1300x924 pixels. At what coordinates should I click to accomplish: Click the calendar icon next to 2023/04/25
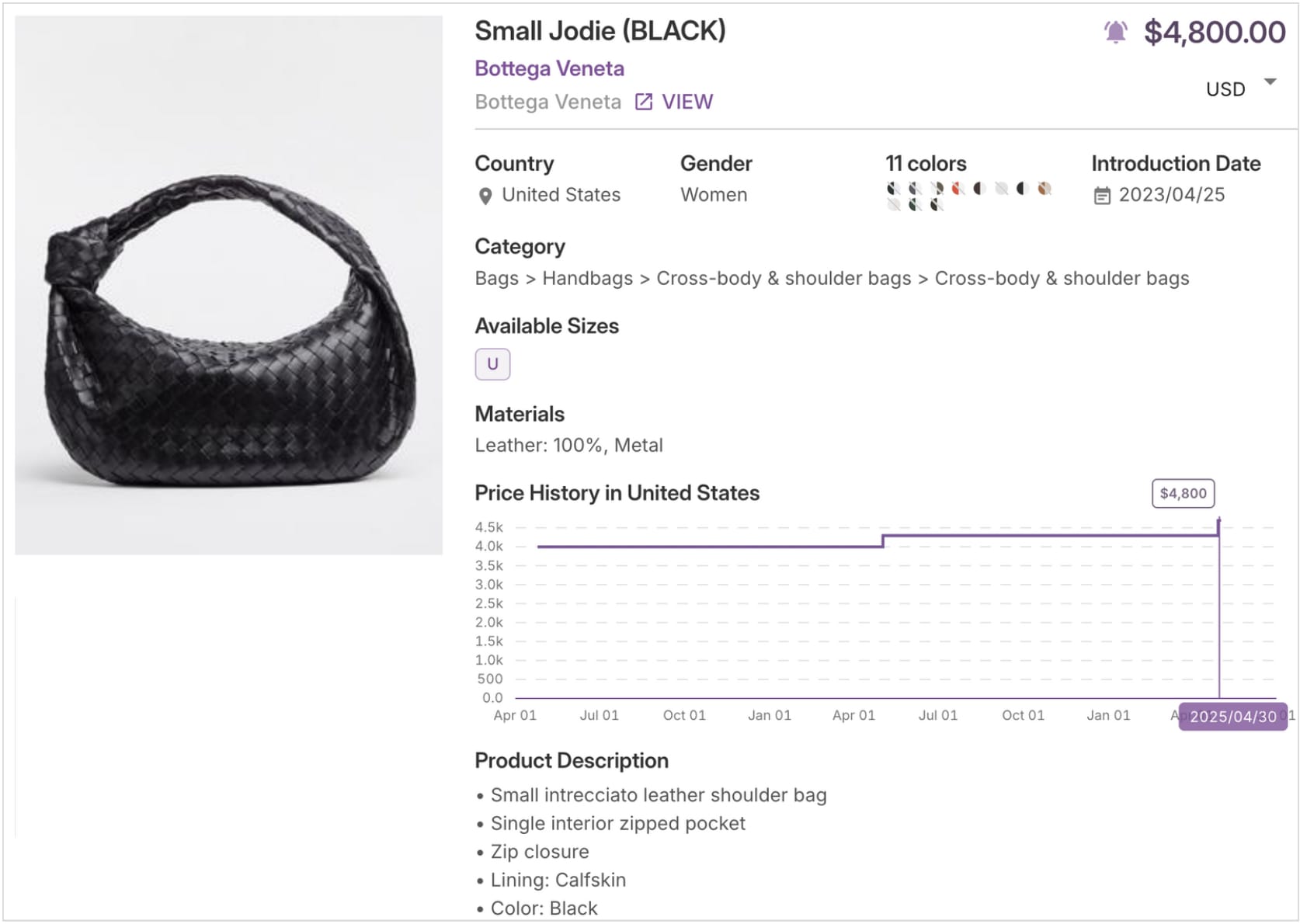coord(1101,195)
